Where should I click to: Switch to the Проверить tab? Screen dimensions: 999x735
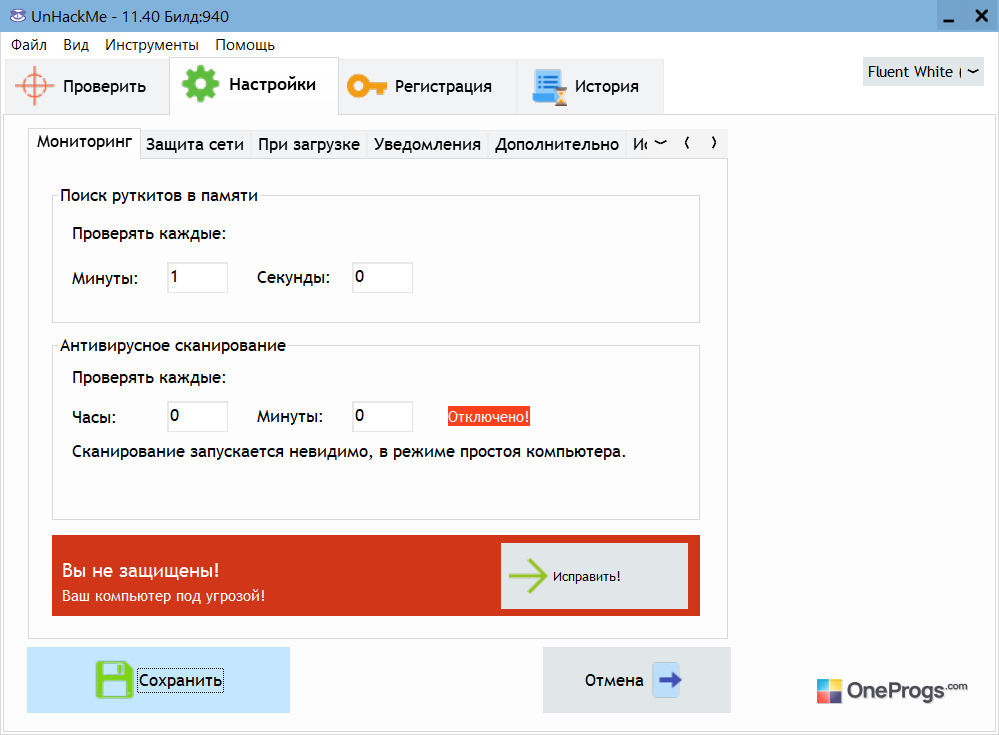87,87
